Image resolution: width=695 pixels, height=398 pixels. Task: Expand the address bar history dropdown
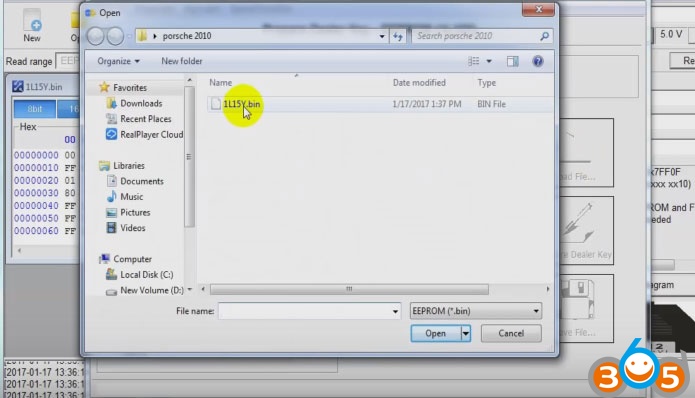(382, 36)
